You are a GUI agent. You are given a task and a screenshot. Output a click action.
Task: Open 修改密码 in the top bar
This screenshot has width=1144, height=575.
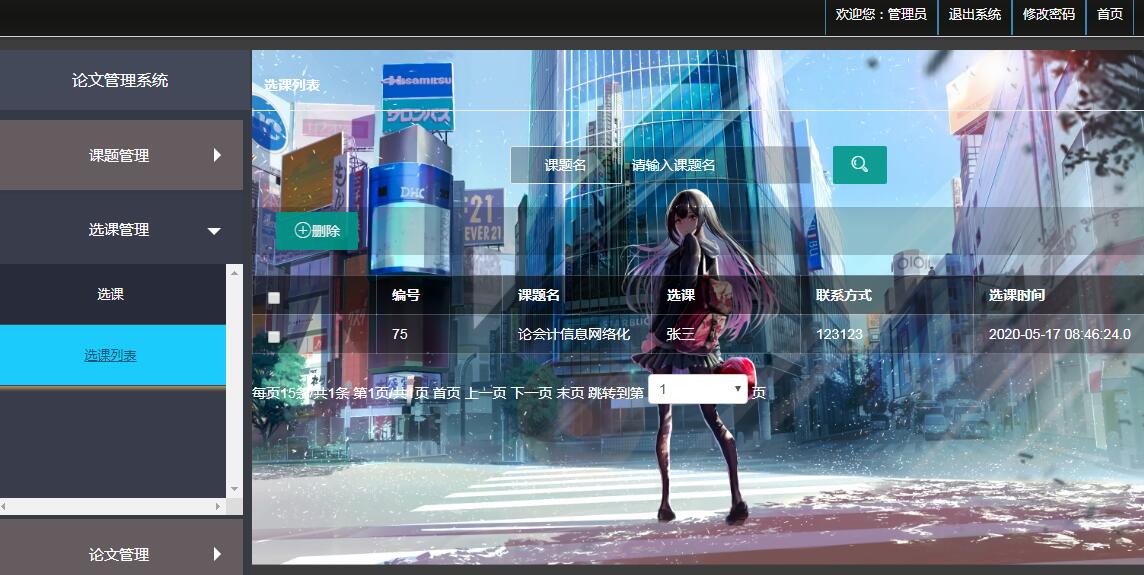pos(1049,15)
